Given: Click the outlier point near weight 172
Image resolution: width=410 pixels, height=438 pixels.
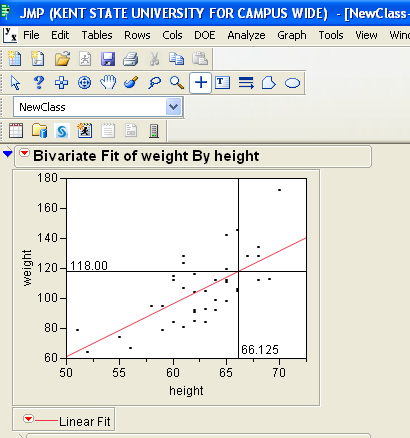Looking at the screenshot, I should pyautogui.click(x=279, y=190).
